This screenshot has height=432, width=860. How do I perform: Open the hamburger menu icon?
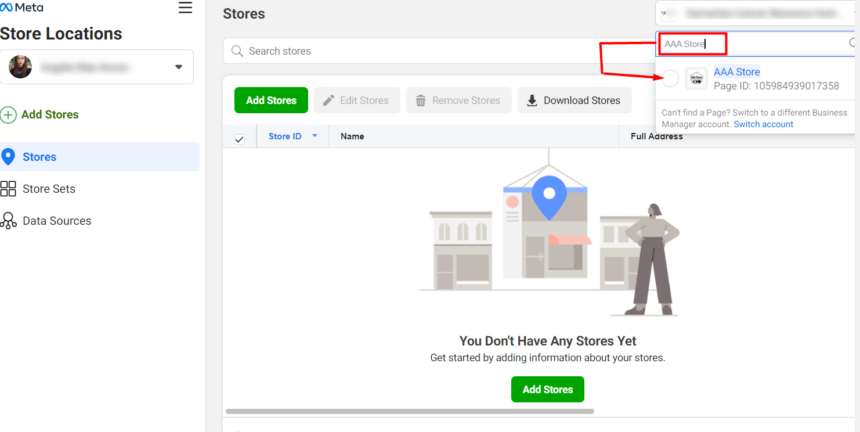click(x=185, y=8)
